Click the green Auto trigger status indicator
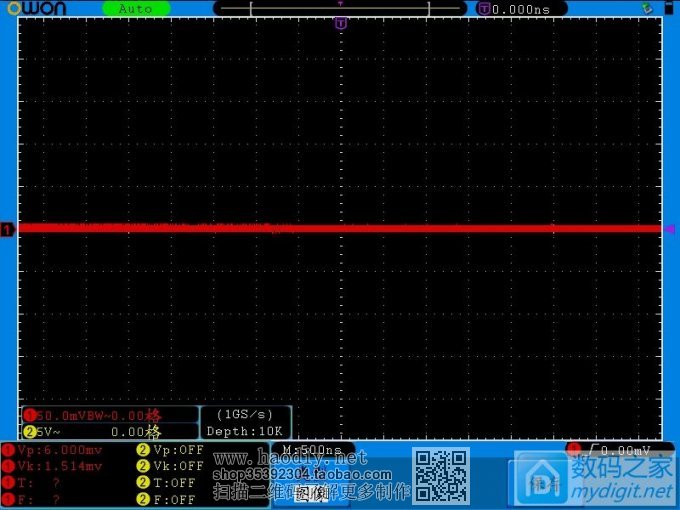Viewport: 680px width, 510px height. [136, 9]
